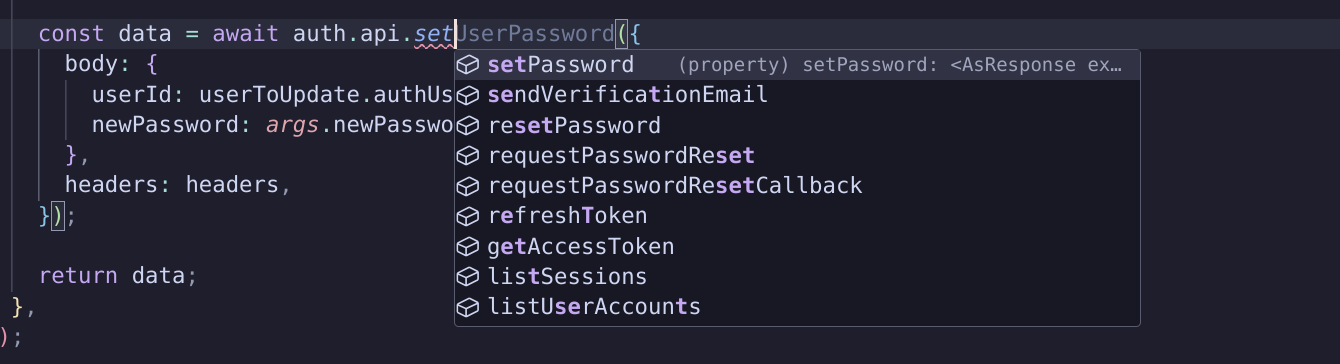Click the cube icon beside resetPassword
This screenshot has width=1340, height=364.
point(469,126)
